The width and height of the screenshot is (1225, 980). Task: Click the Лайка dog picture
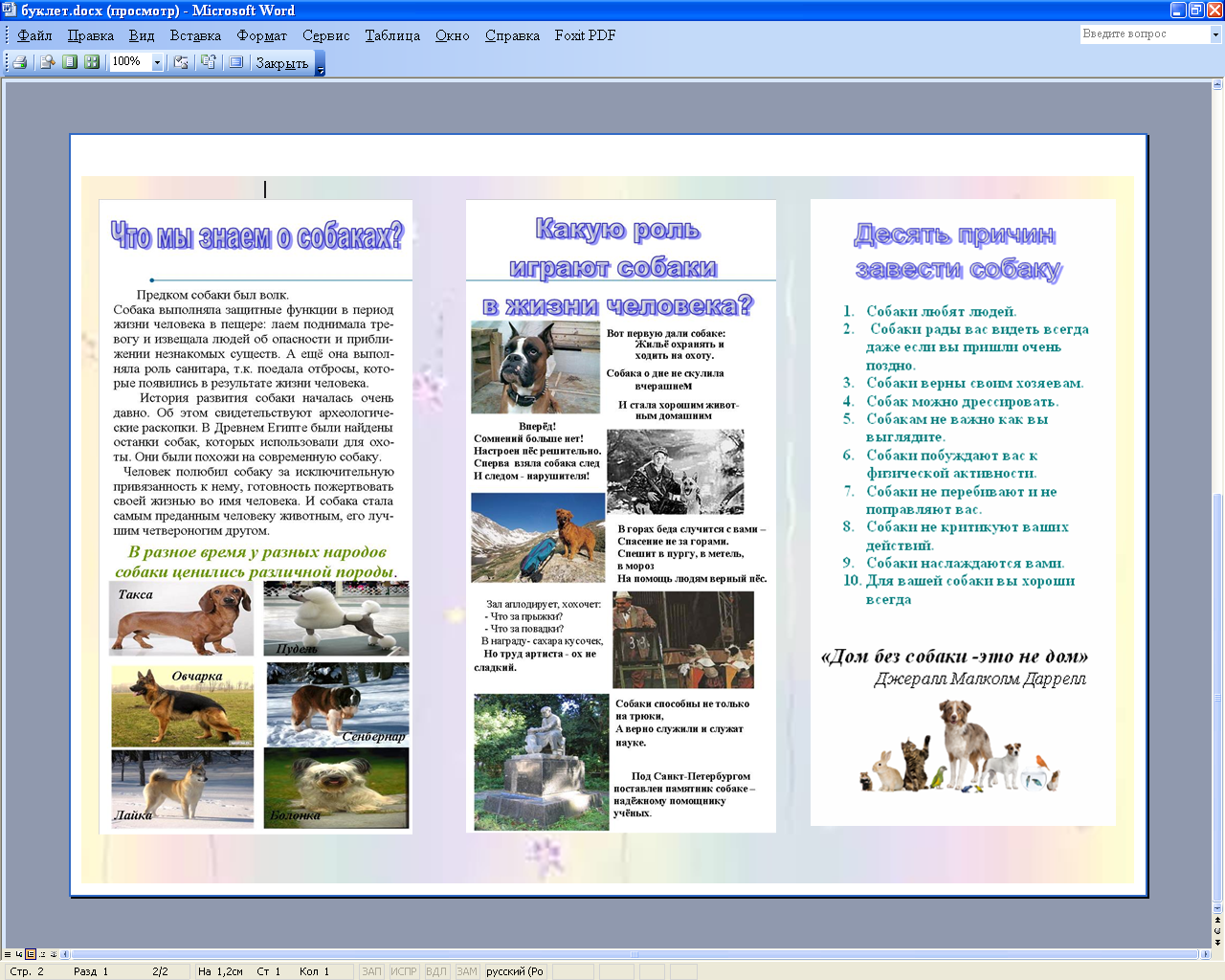pyautogui.click(x=183, y=789)
